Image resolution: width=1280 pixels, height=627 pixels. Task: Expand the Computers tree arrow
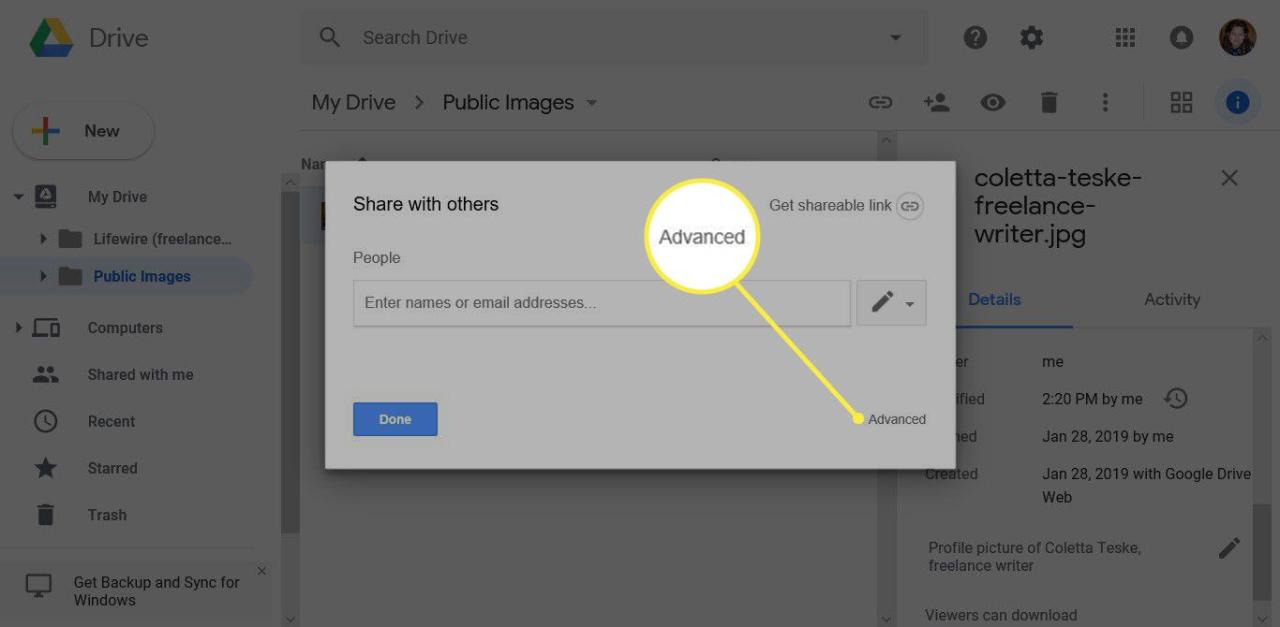point(18,327)
